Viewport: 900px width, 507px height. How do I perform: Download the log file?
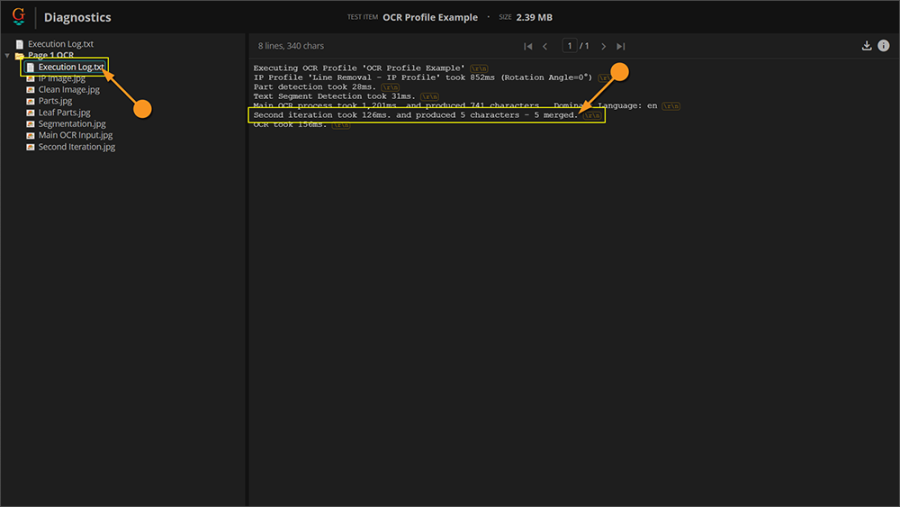pyautogui.click(x=867, y=45)
